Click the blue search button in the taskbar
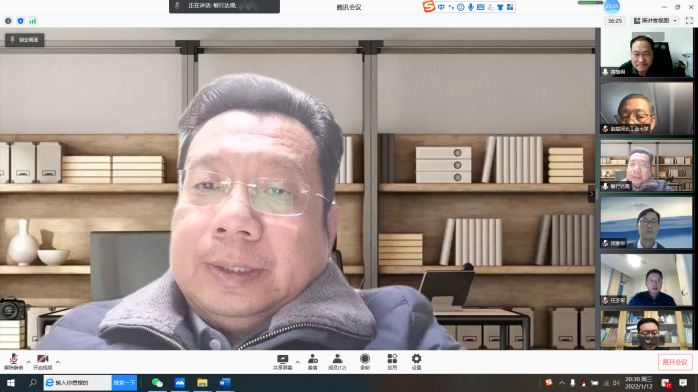The height and width of the screenshot is (392, 698). pyautogui.click(x=124, y=383)
